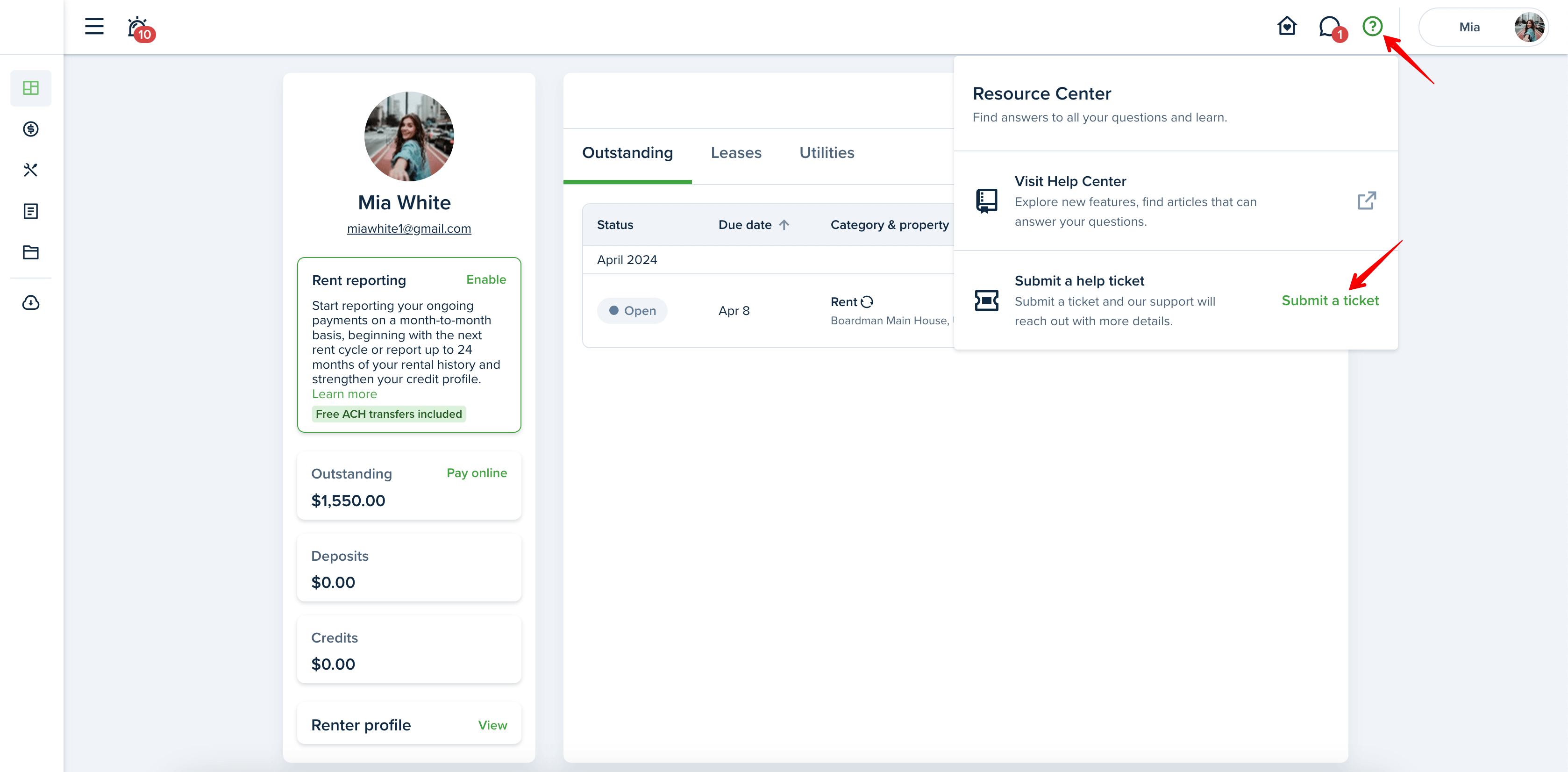This screenshot has width=1568, height=772.
Task: Click the April 2024 group row
Action: click(768, 260)
